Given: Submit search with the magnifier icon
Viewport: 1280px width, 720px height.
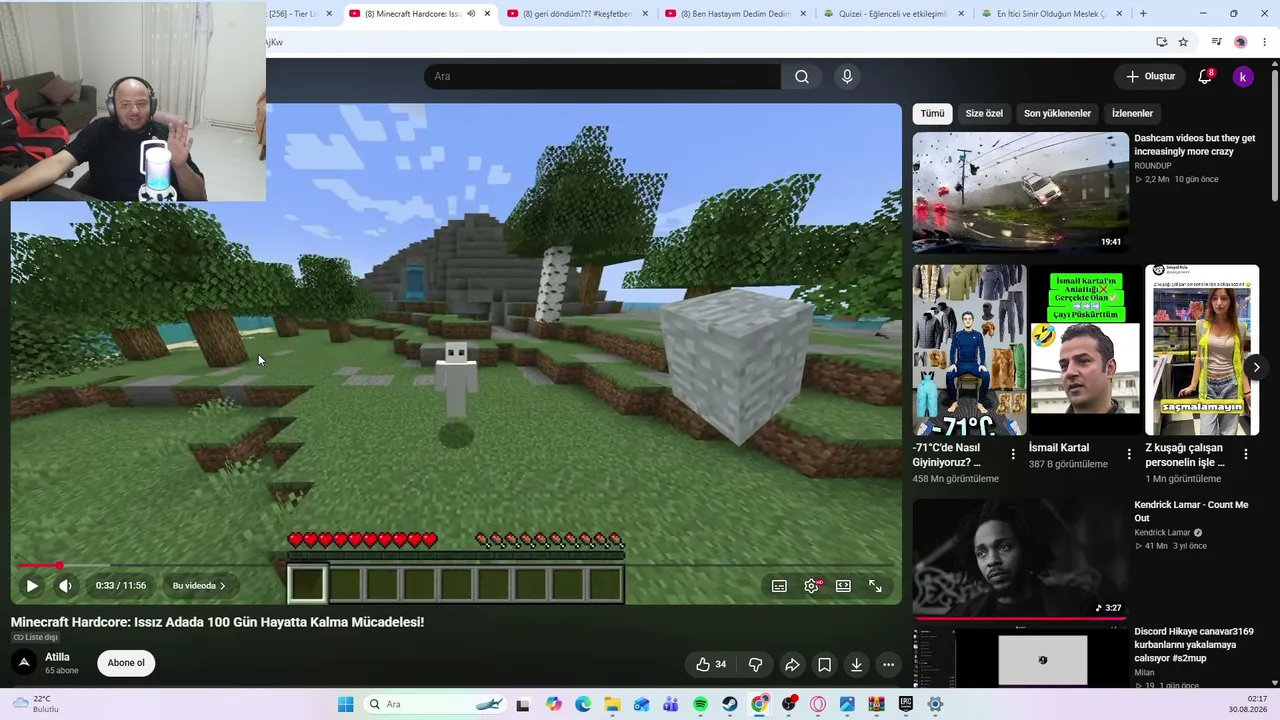Looking at the screenshot, I should tap(802, 76).
